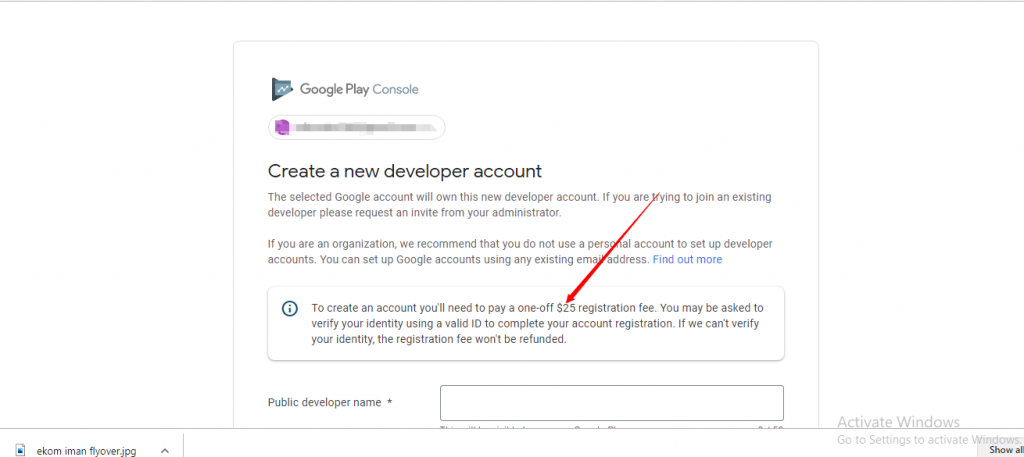Open the blurred Google account chip
1024x457 pixels.
pyautogui.click(x=357, y=127)
